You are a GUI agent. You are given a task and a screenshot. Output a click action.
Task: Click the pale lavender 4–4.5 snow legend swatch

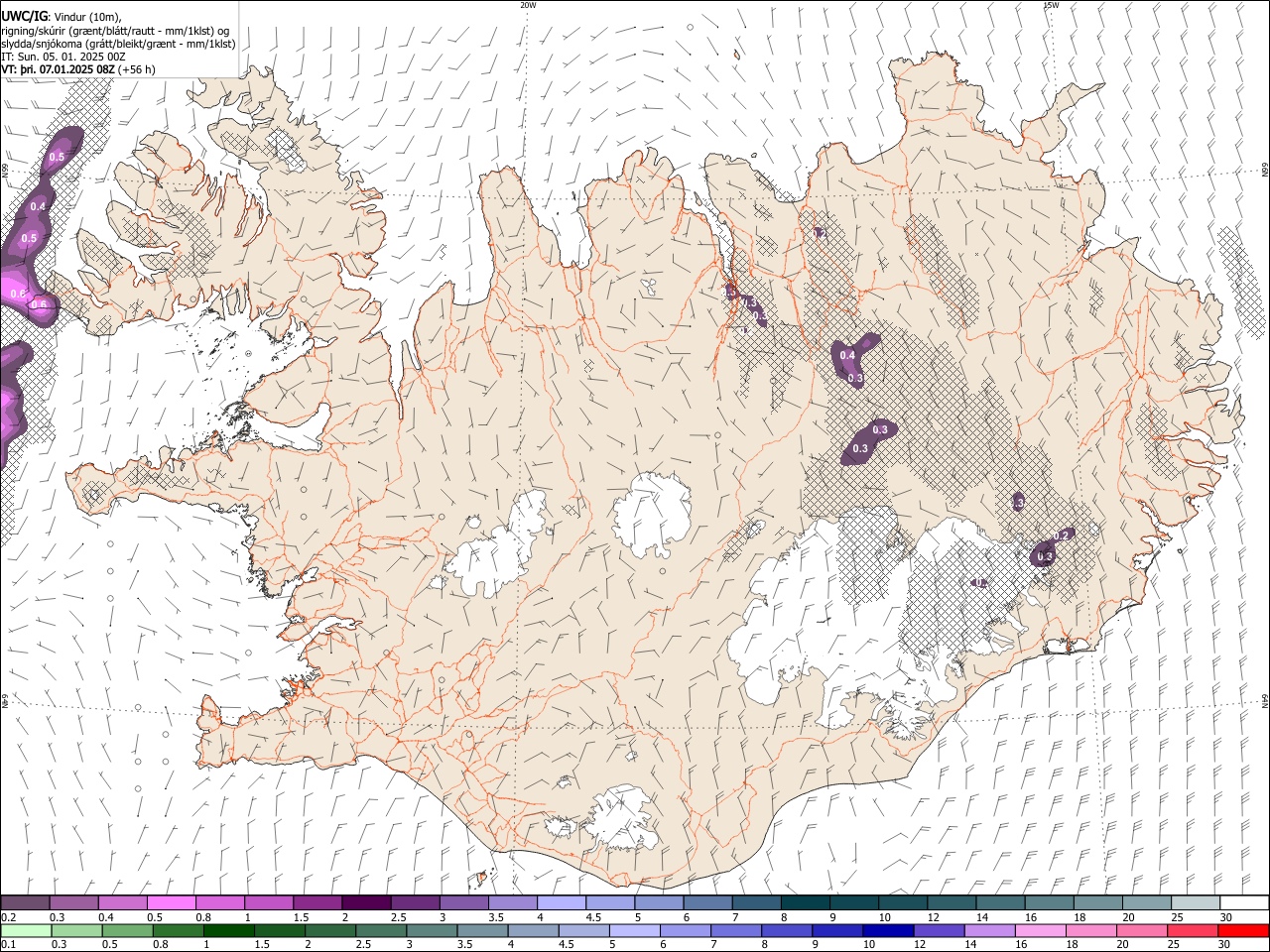561,903
